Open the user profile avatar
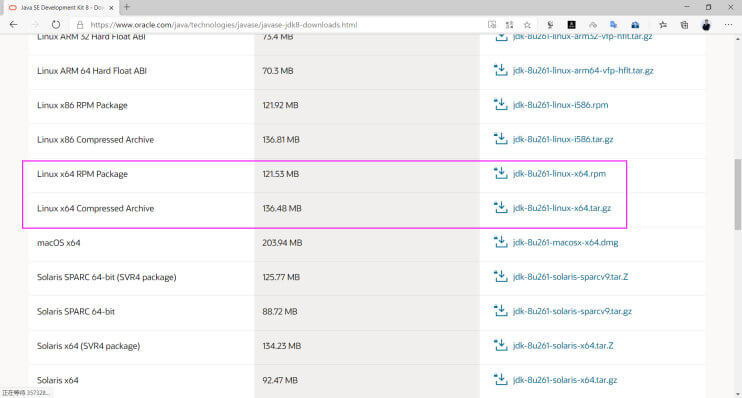Viewport: 742px width, 398px height. tap(706, 25)
